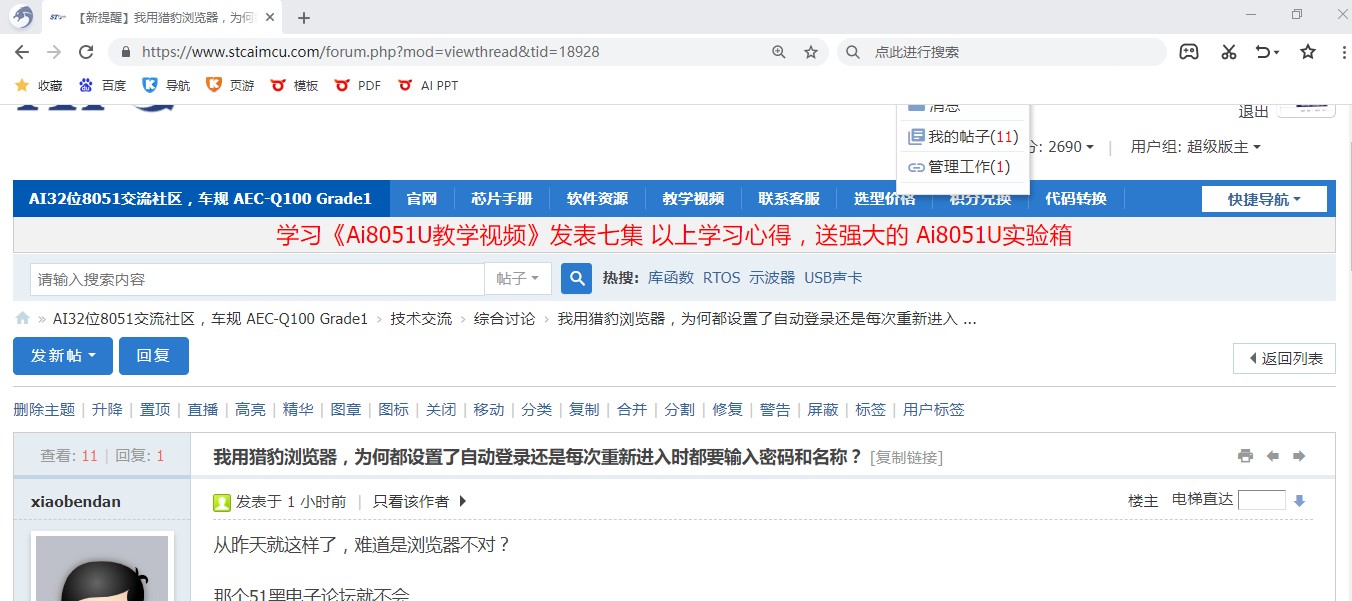
Task: Open the 综合讨论 breadcrumb link
Action: pyautogui.click(x=505, y=319)
